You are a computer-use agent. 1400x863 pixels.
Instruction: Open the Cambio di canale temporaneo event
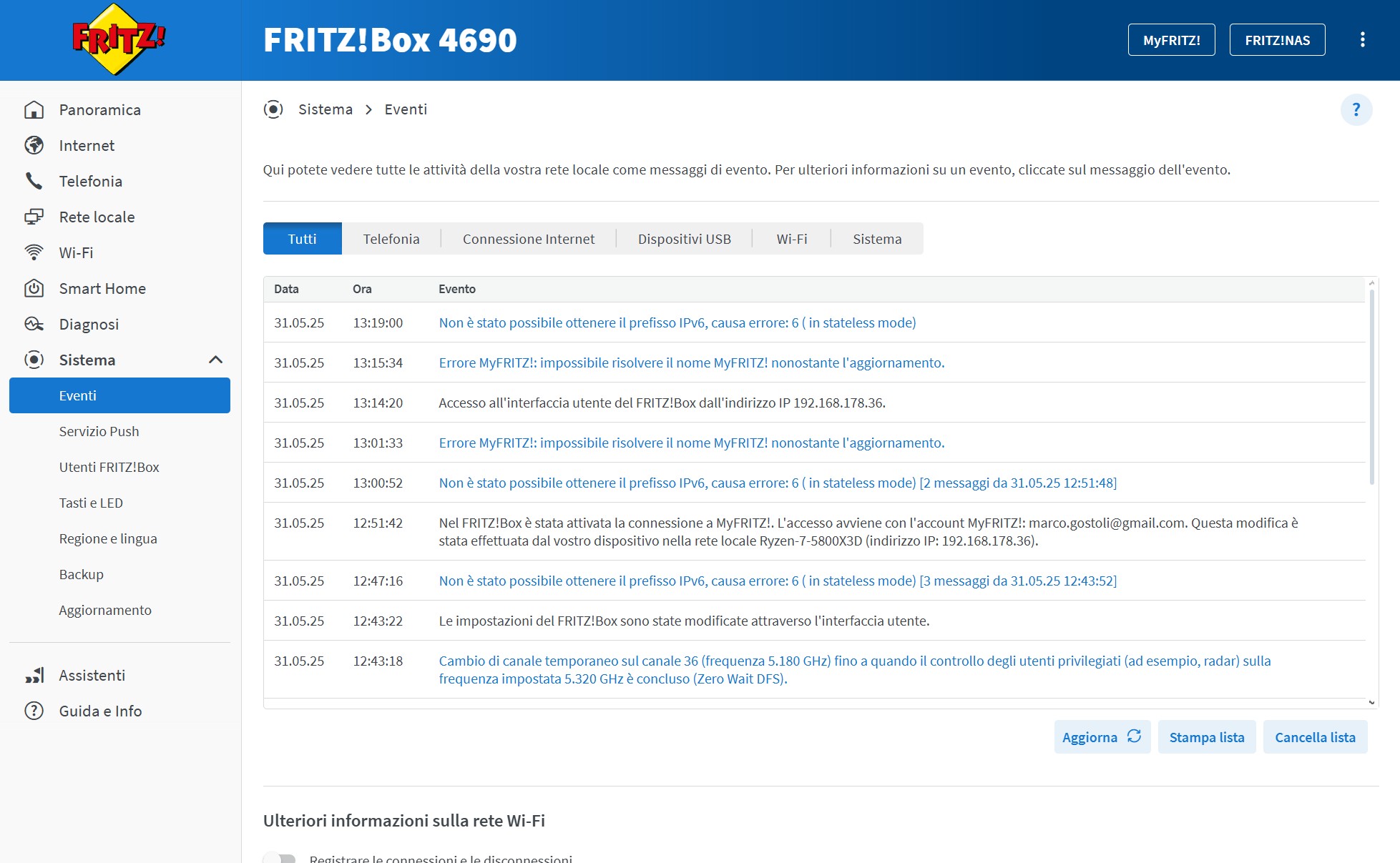tap(855, 669)
